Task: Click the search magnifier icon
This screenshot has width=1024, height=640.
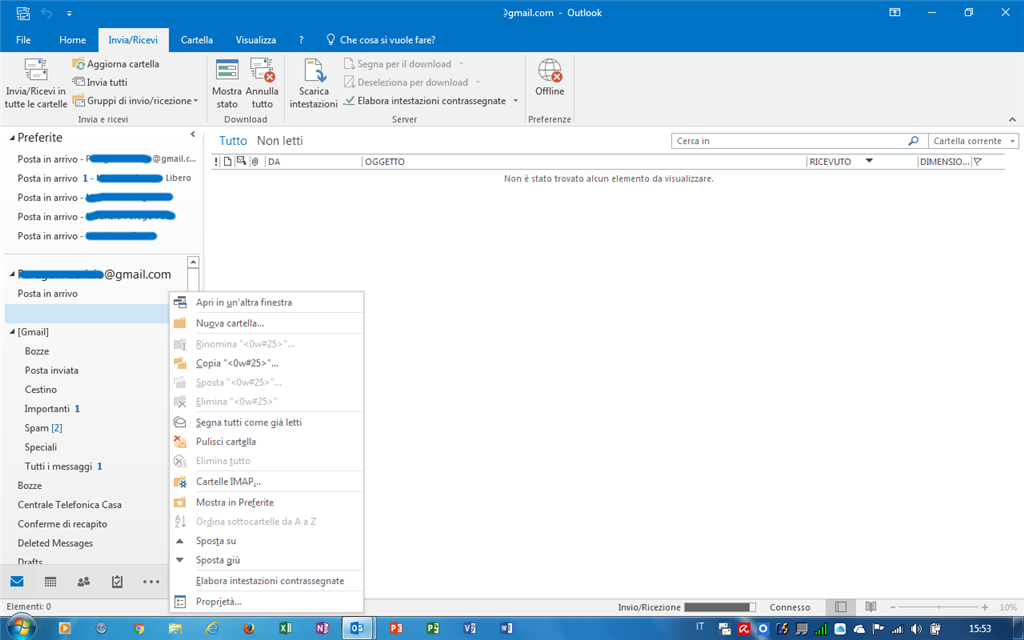Action: pyautogui.click(x=913, y=140)
